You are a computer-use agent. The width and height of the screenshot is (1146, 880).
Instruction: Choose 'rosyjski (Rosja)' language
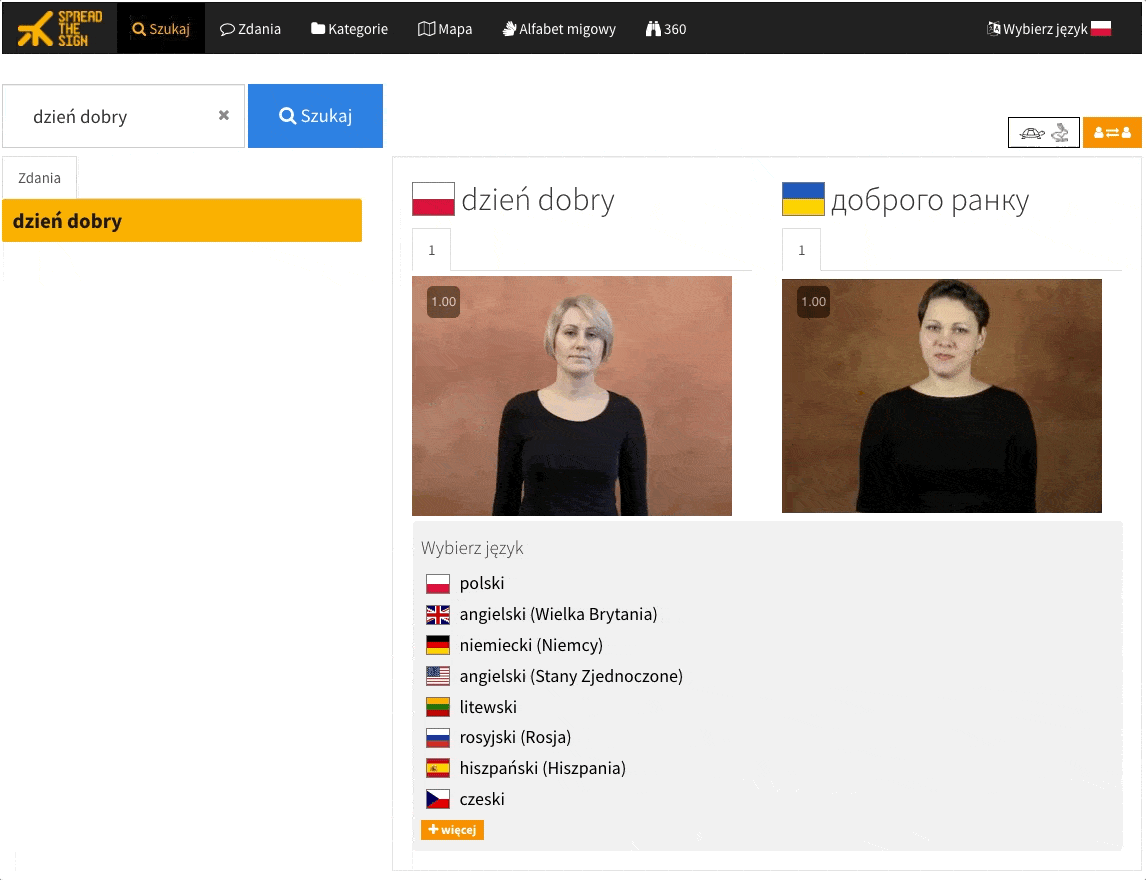[515, 738]
